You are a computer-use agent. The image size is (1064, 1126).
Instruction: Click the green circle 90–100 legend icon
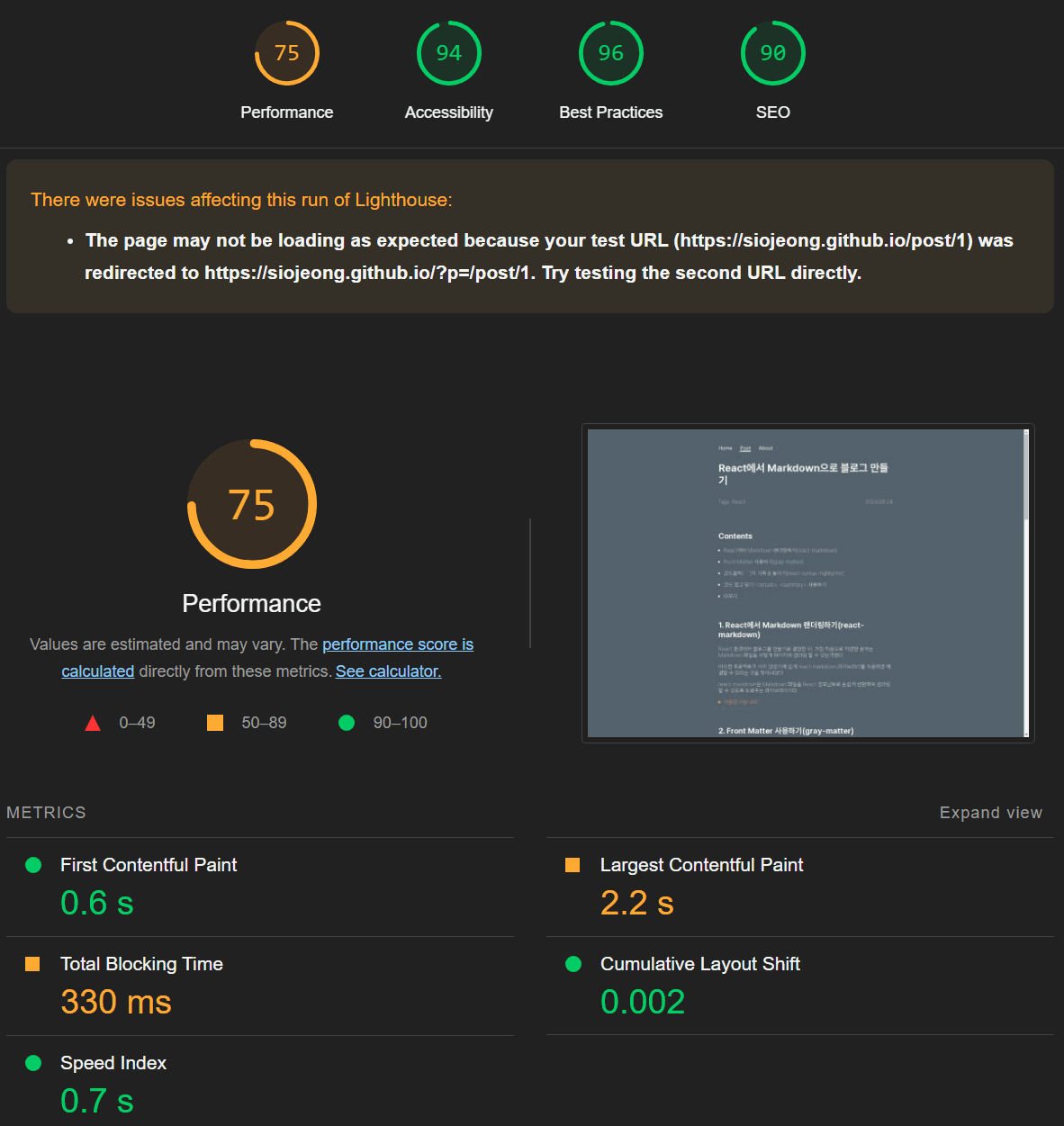(347, 723)
